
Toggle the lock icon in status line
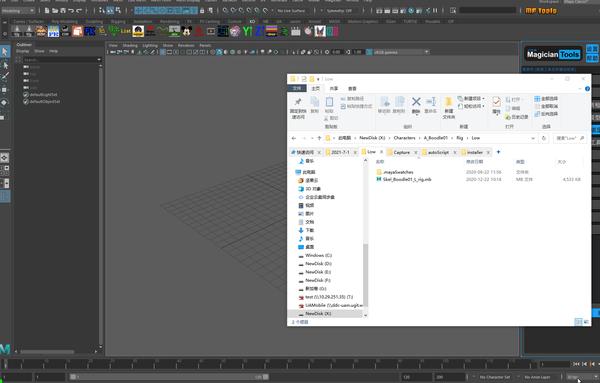(202, 11)
